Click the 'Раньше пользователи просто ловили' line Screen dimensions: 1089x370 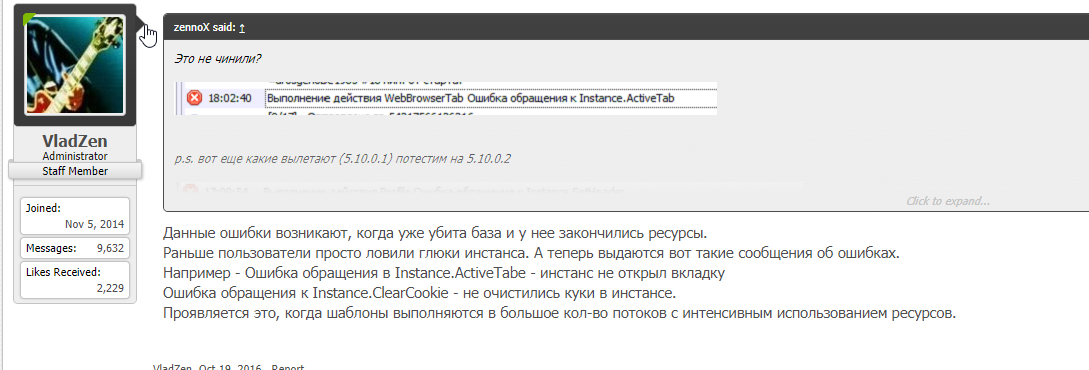pos(531,252)
